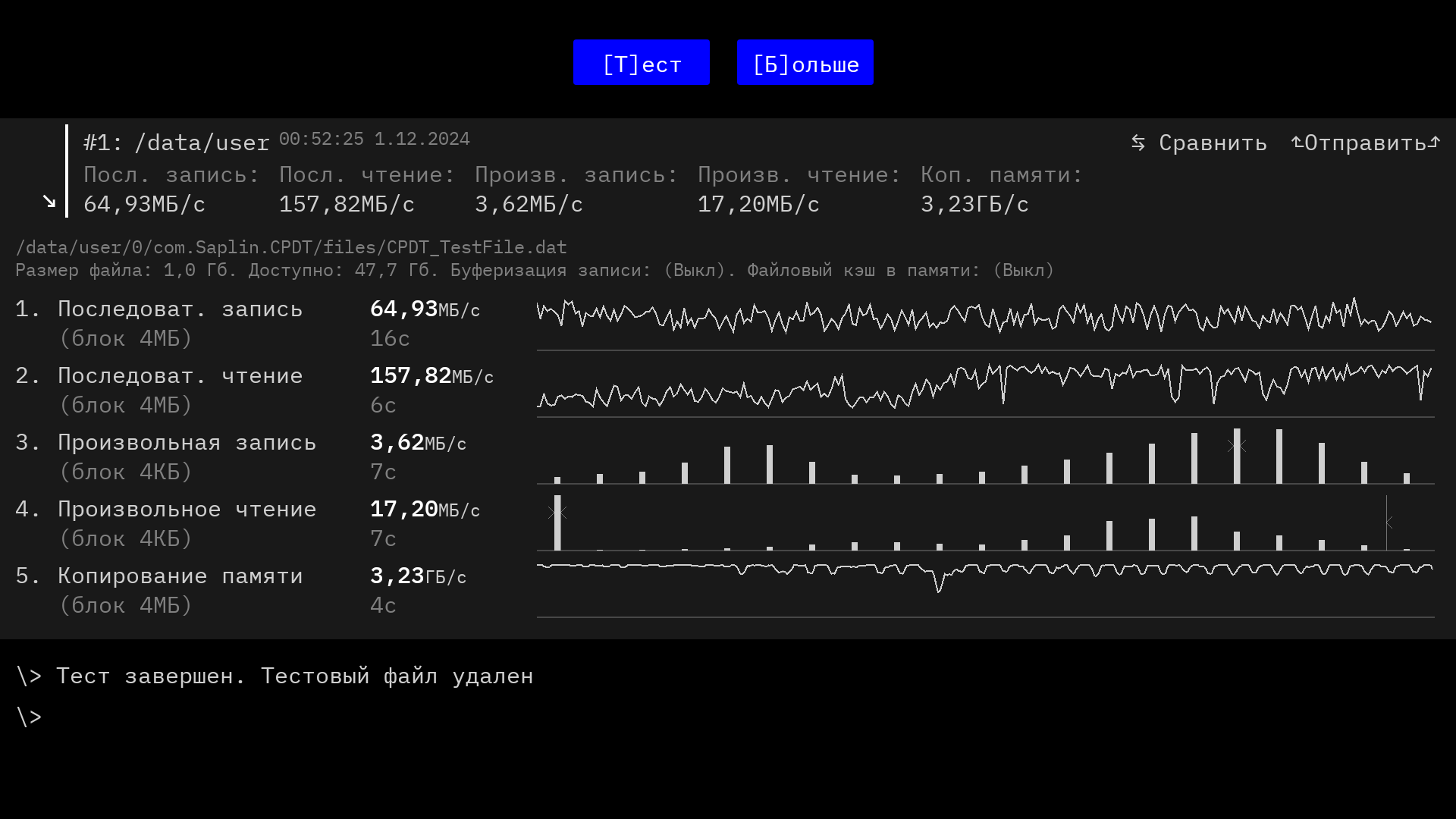This screenshot has width=1456, height=819.
Task: Click the Сравнить link text
Action: click(1213, 143)
